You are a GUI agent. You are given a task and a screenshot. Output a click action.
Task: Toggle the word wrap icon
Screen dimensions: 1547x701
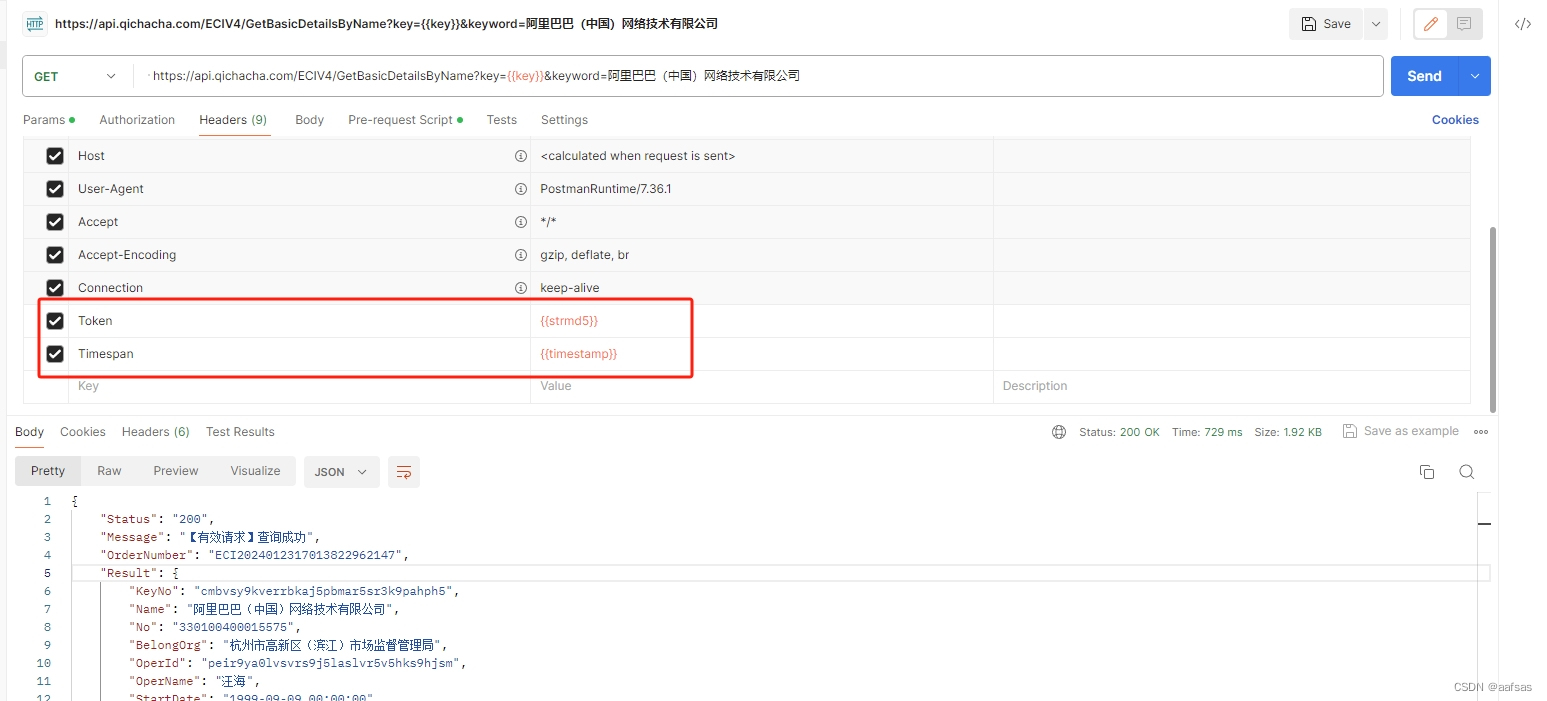tap(404, 472)
